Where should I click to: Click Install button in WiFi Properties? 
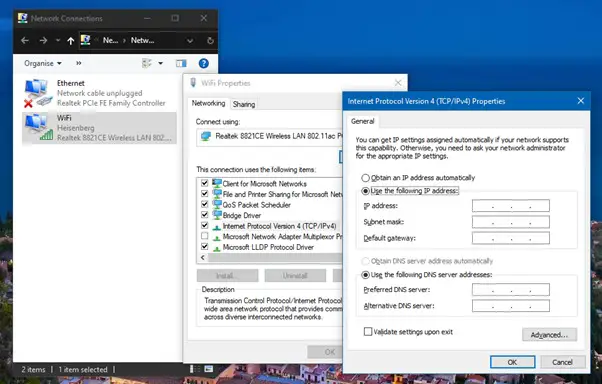click(227, 275)
